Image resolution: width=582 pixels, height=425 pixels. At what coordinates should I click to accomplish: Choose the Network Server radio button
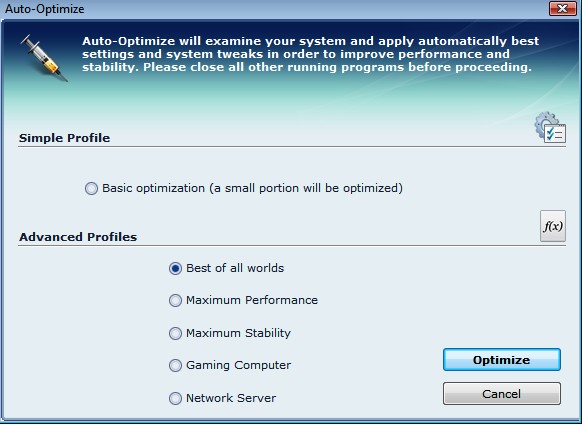(x=175, y=398)
